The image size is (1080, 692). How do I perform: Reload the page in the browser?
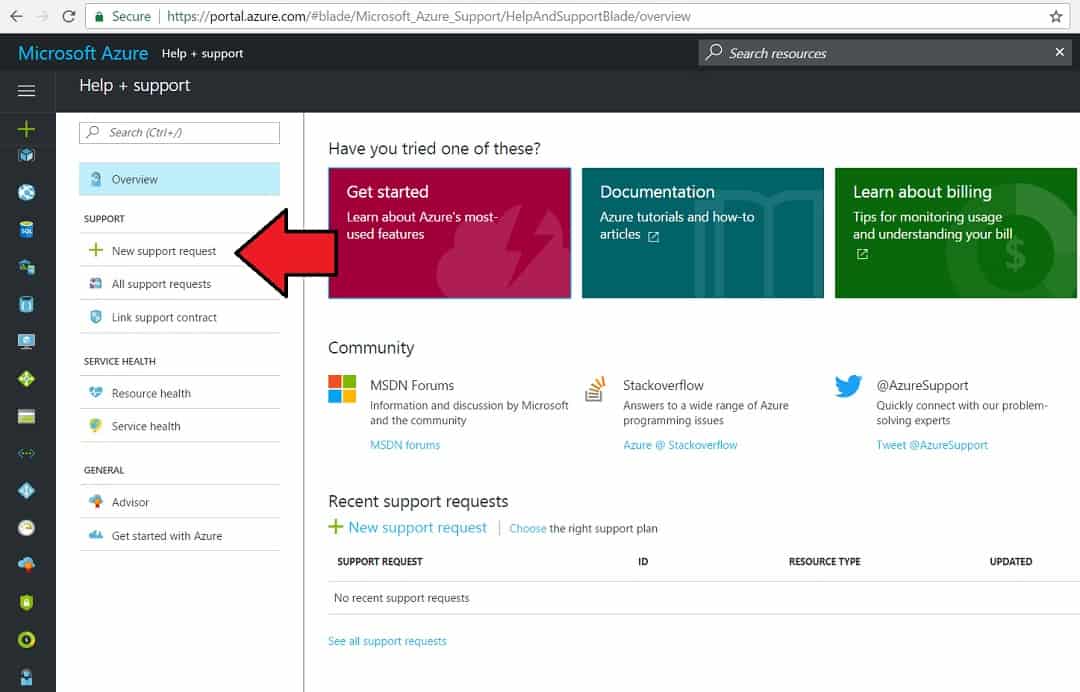pyautogui.click(x=68, y=17)
